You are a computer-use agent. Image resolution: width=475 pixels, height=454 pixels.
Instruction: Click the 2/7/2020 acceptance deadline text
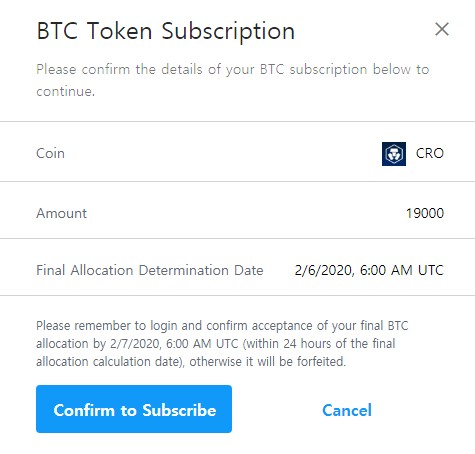174,344
